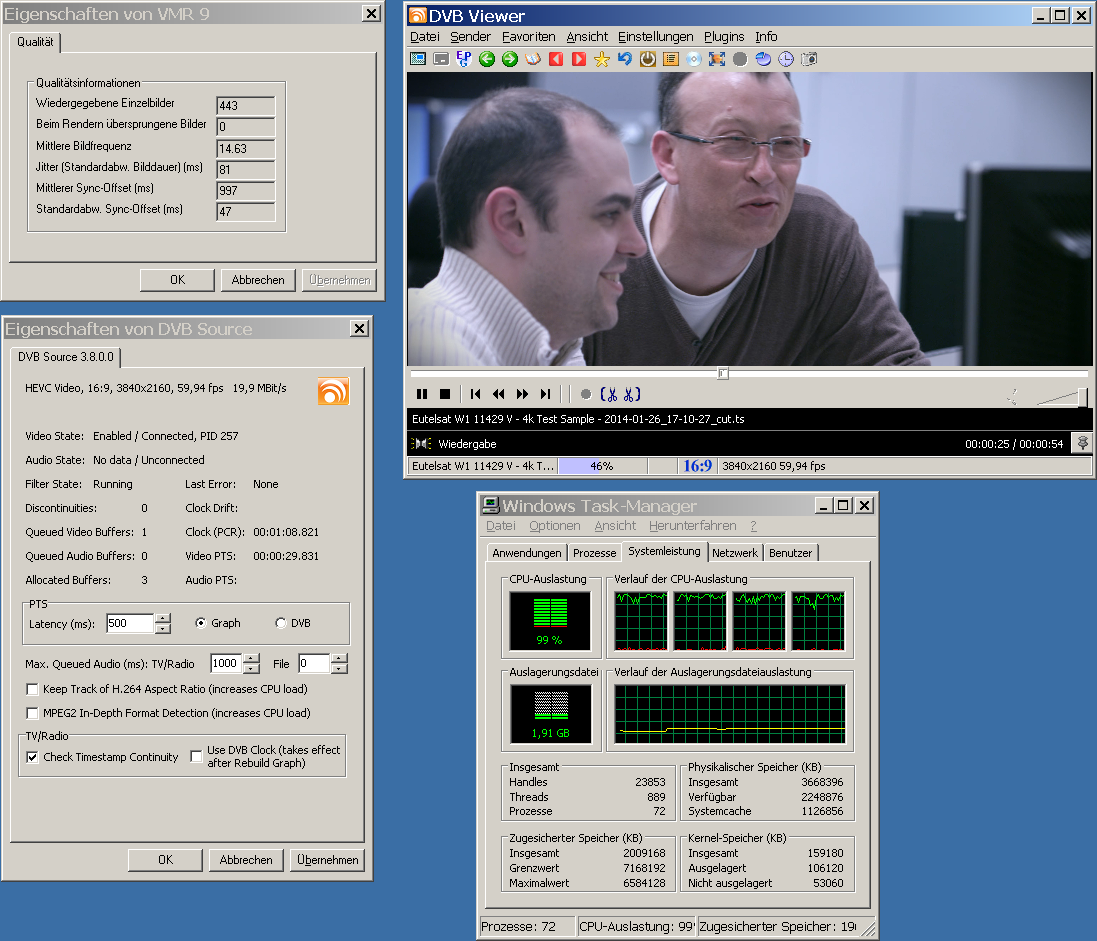Click the power button toolbar icon

[648, 59]
